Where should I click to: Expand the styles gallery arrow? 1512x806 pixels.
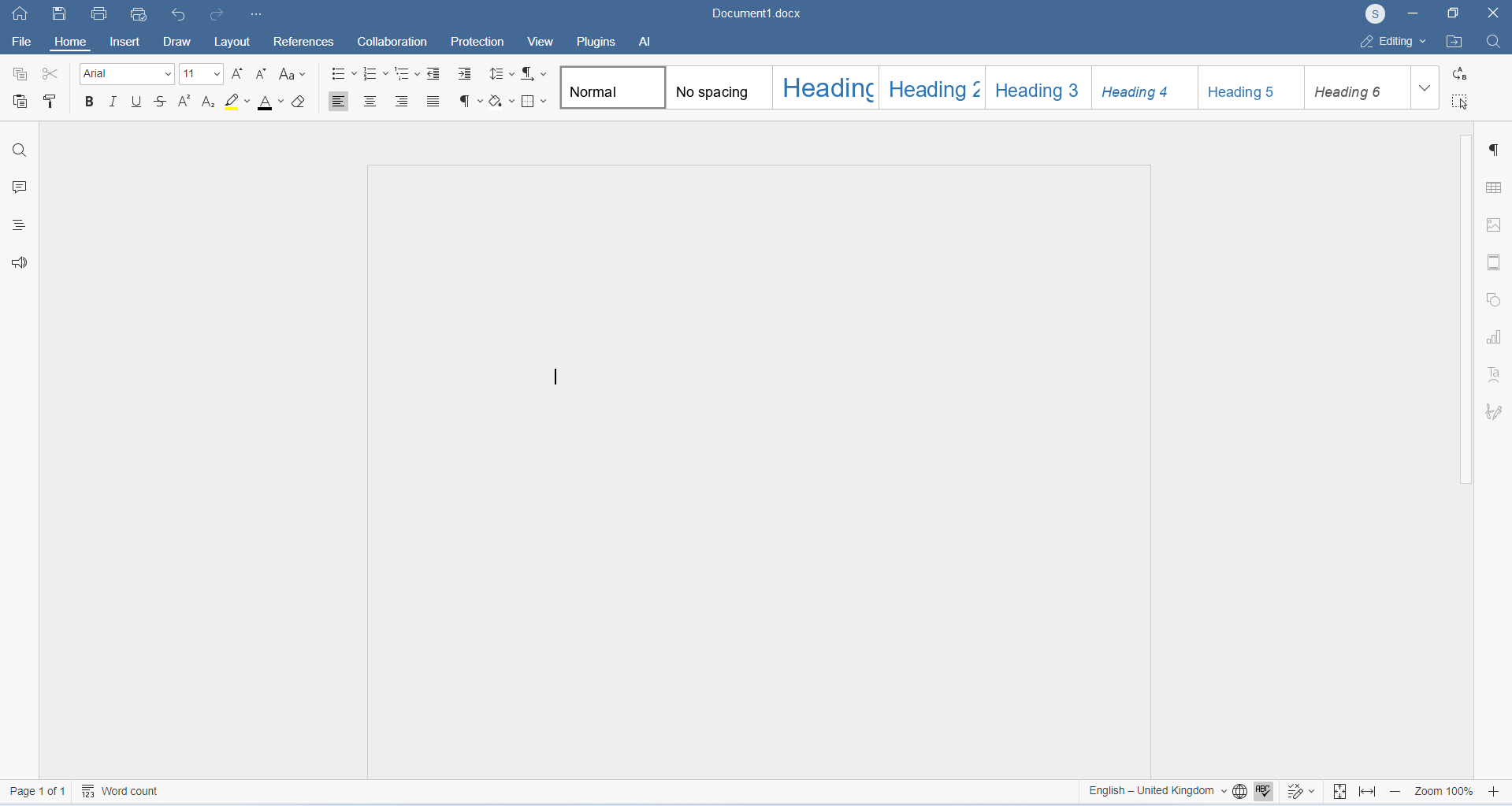[x=1425, y=88]
